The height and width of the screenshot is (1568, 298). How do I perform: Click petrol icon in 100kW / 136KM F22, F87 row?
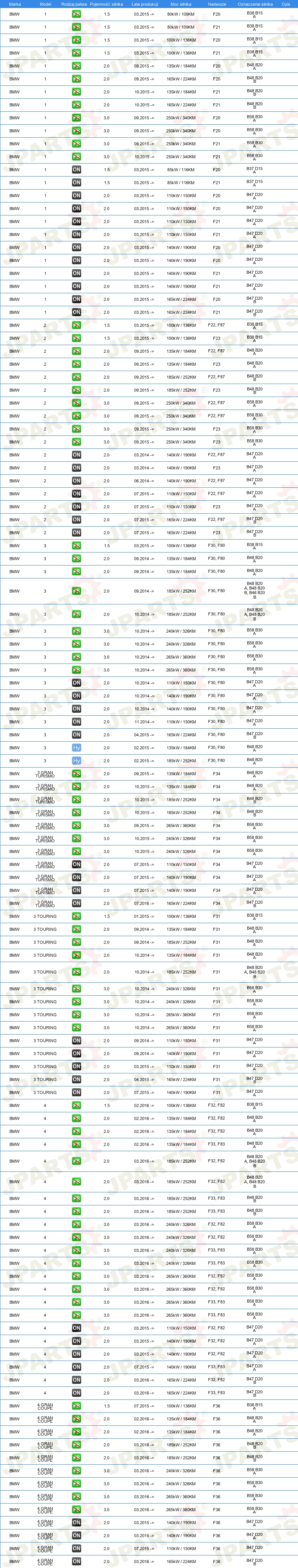point(76,325)
